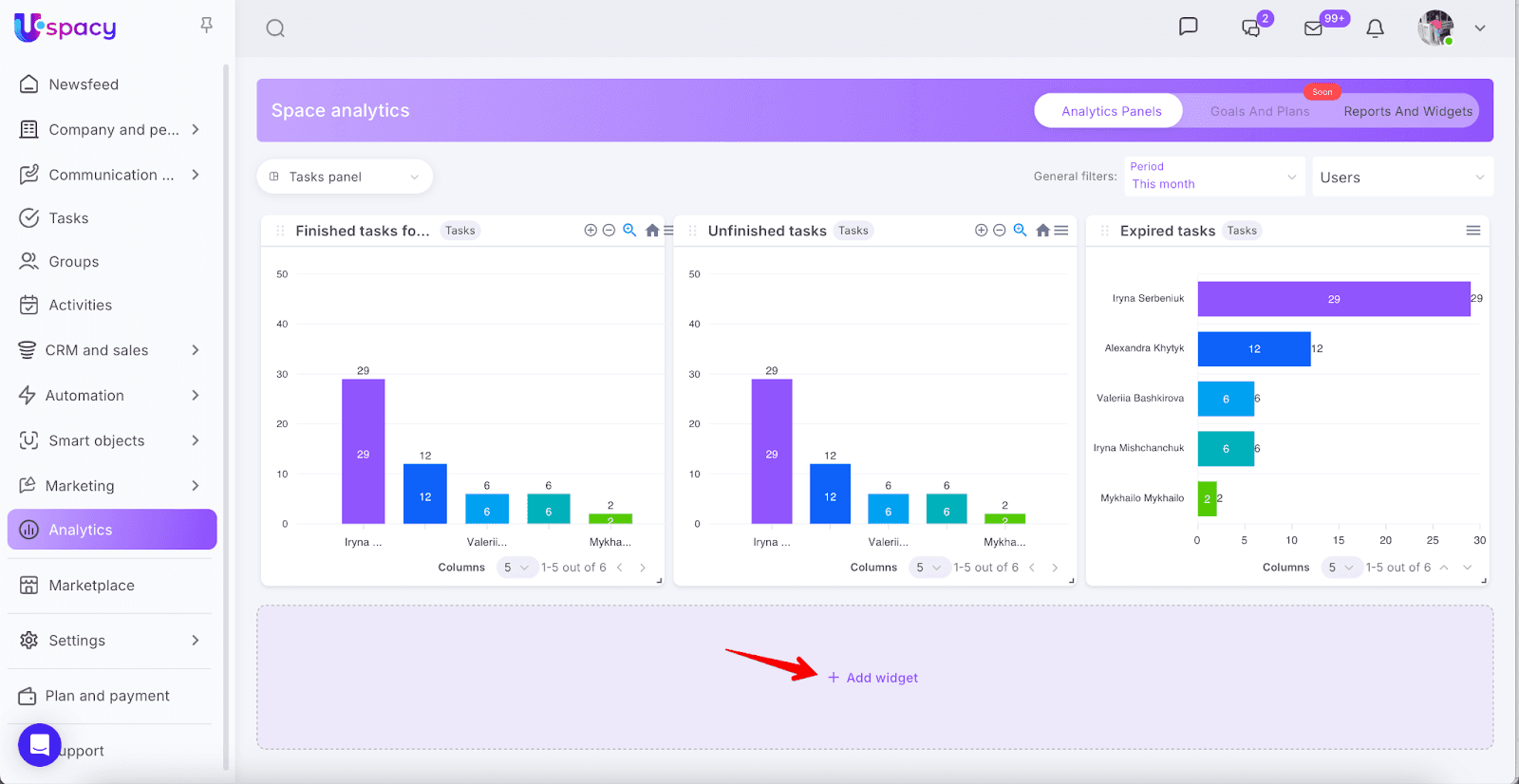Pin the sidebar with pin icon
The width and height of the screenshot is (1519, 784).
[206, 26]
